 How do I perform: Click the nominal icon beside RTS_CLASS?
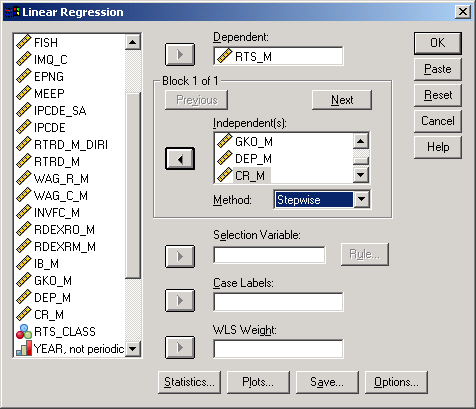pyautogui.click(x=24, y=331)
